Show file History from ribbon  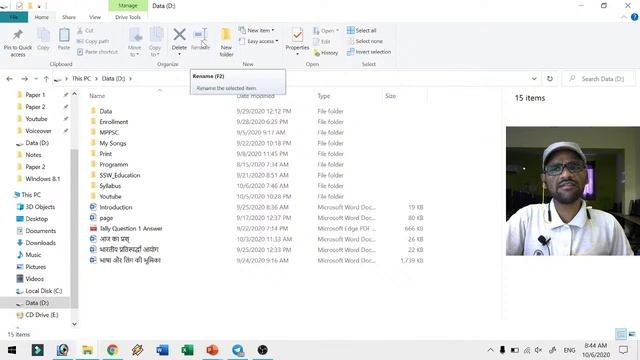(x=326, y=53)
